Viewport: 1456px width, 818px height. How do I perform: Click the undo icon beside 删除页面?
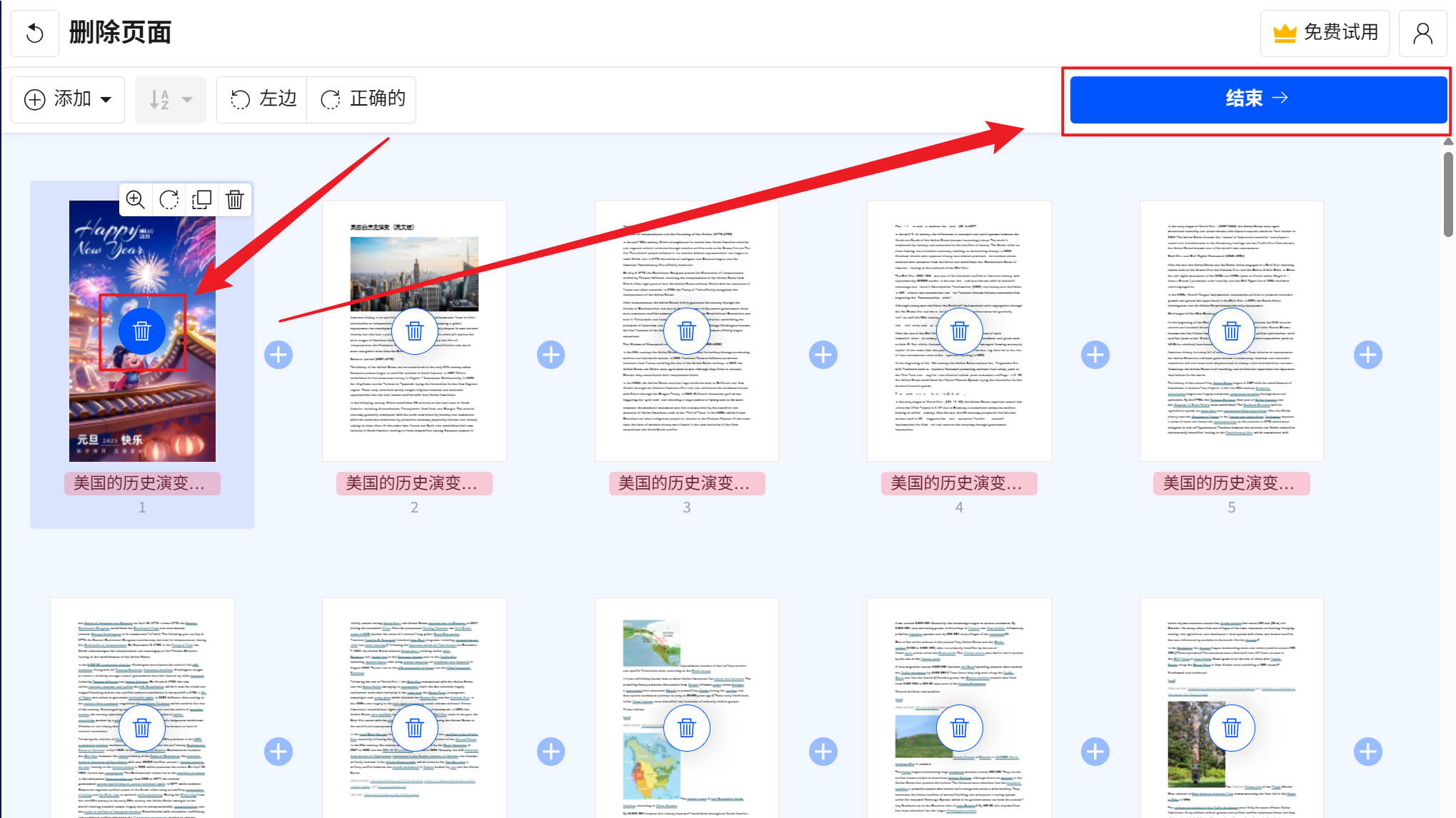pos(35,32)
